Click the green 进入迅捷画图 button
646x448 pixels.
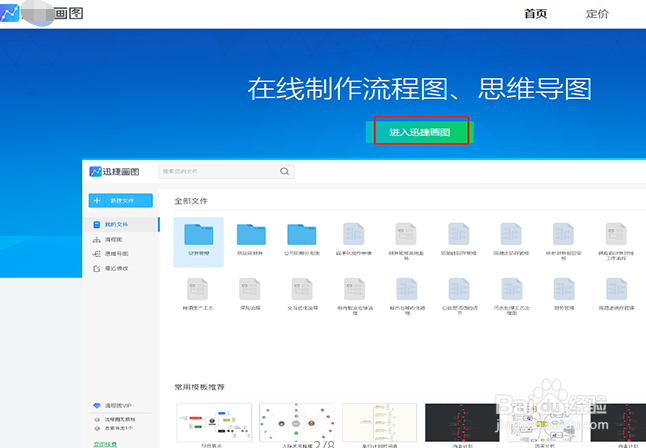point(420,132)
